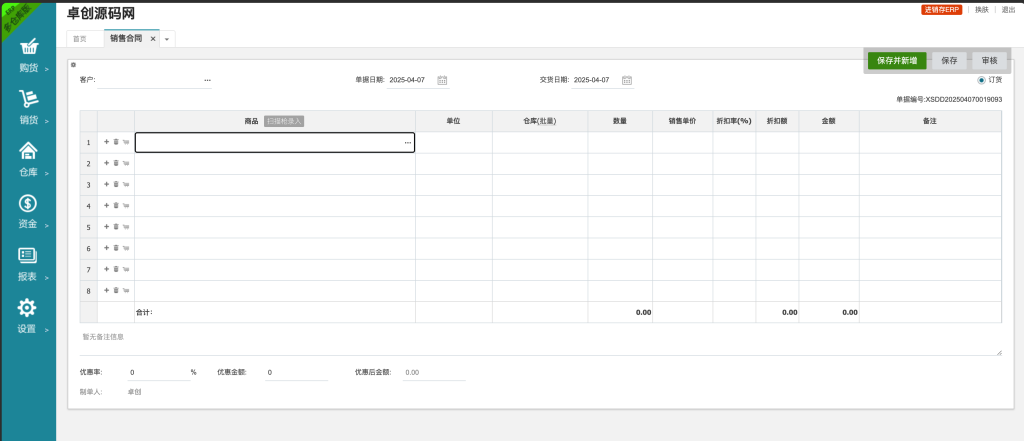Open product picker ellipsis in row 1

click(x=408, y=142)
